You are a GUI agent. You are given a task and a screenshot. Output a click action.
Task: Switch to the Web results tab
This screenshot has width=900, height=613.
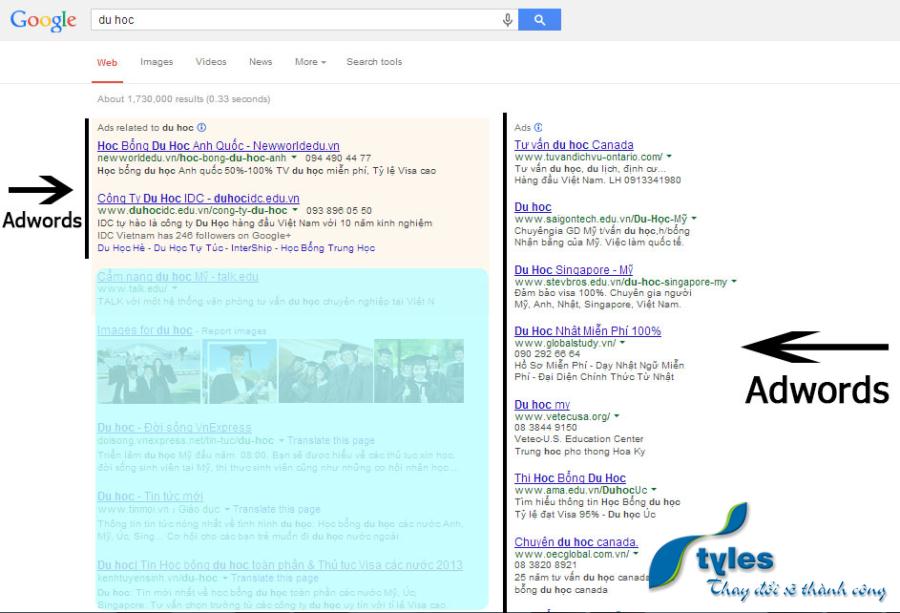pyautogui.click(x=107, y=63)
